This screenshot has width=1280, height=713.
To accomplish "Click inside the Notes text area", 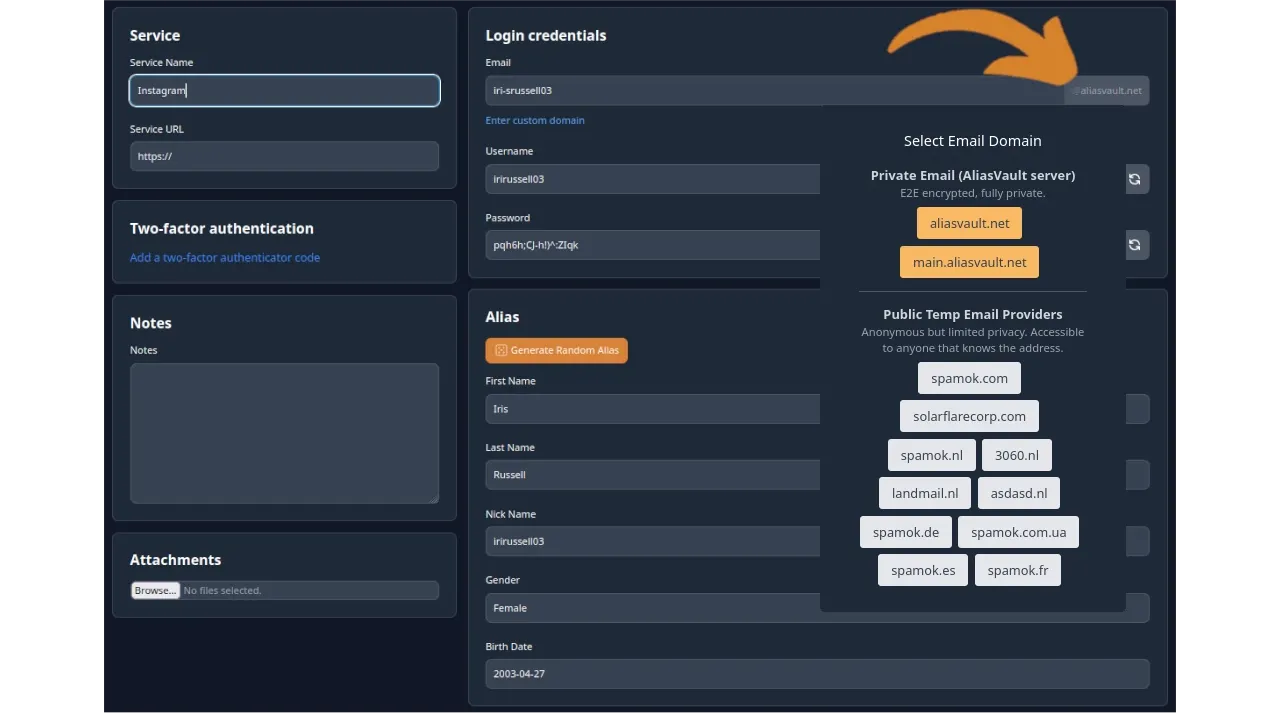I will 284,432.
